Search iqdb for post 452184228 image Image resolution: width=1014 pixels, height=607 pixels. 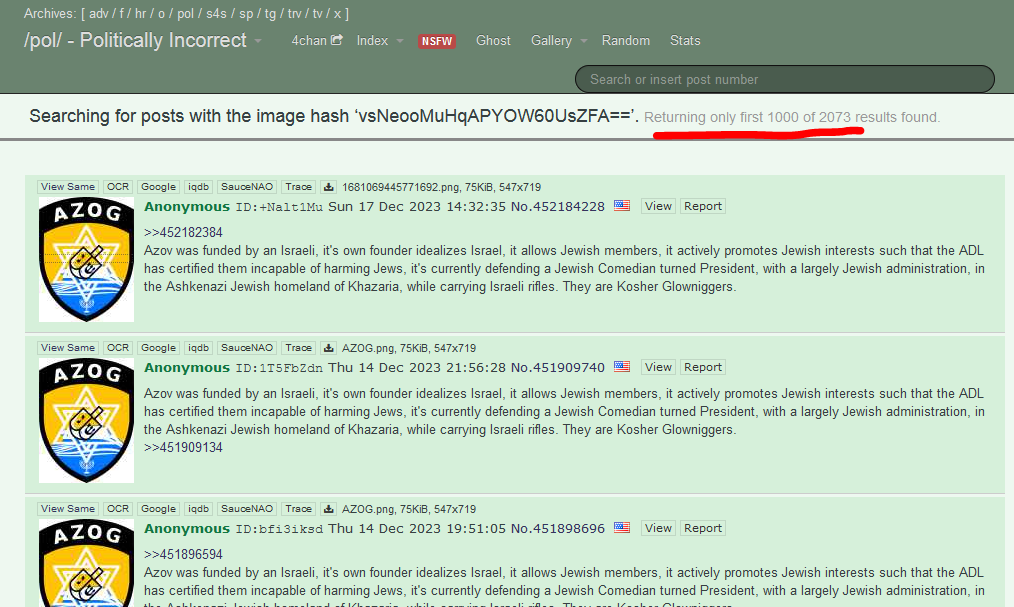198,187
